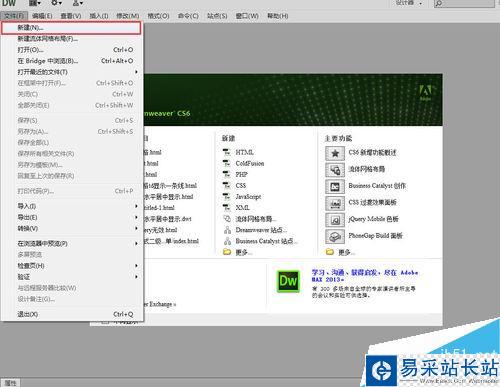Open the 设计器 workspace switcher dropdown

point(409,3)
